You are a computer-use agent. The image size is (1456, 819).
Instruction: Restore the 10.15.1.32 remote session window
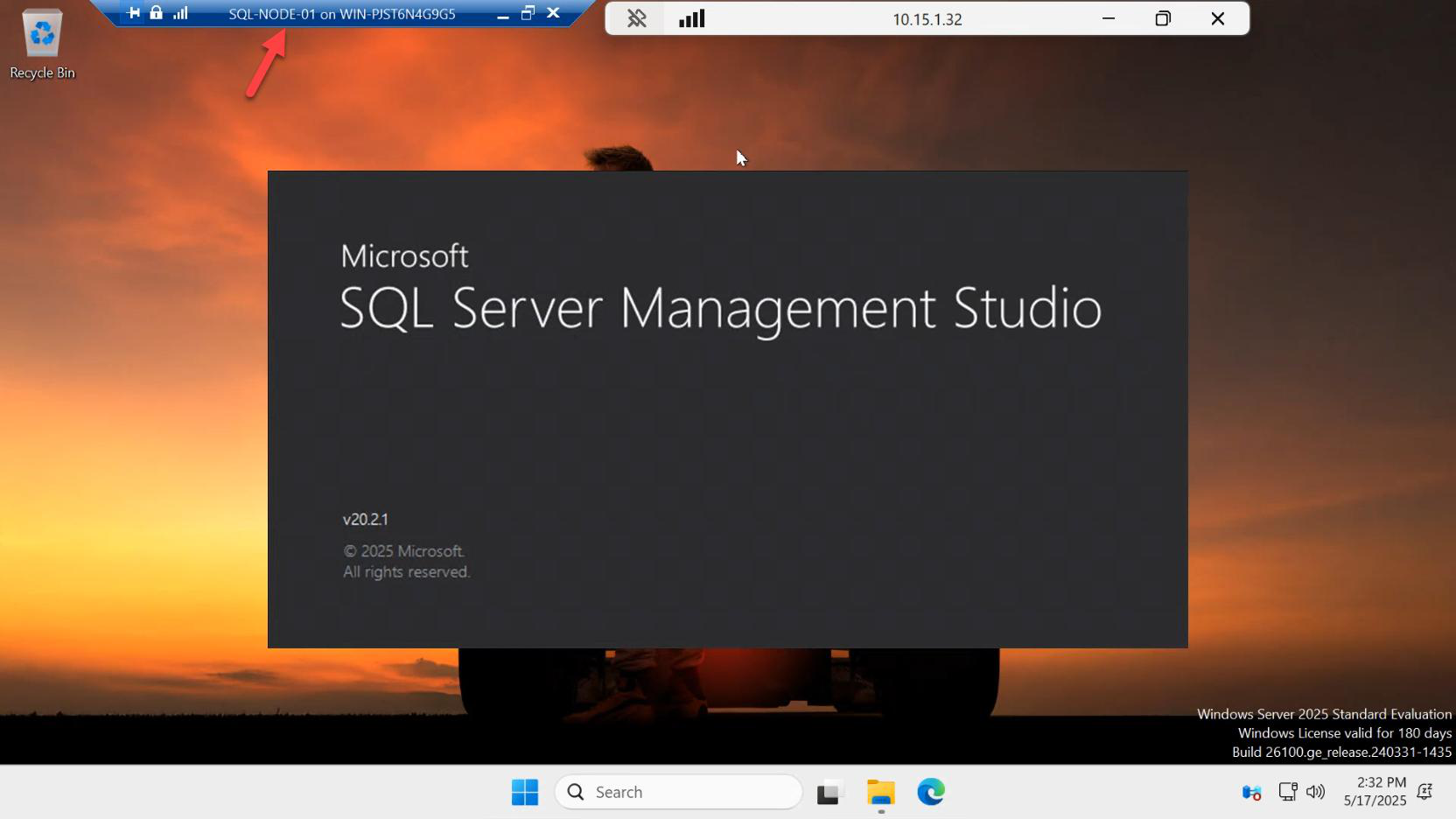coord(1163,18)
